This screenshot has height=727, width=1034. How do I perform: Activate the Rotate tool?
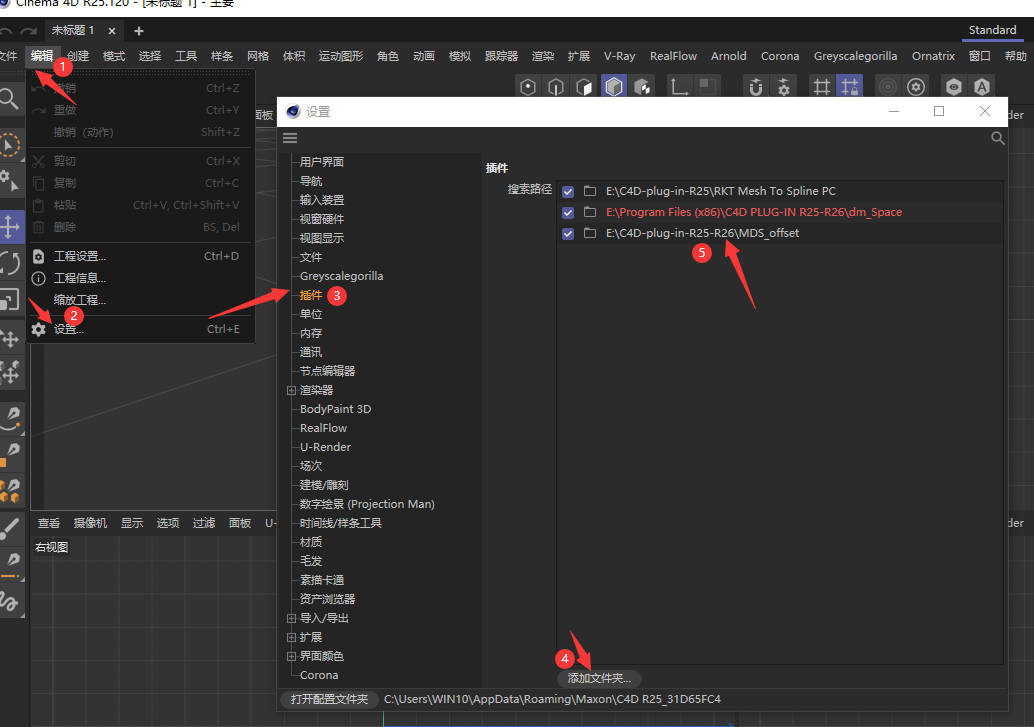(x=12, y=261)
